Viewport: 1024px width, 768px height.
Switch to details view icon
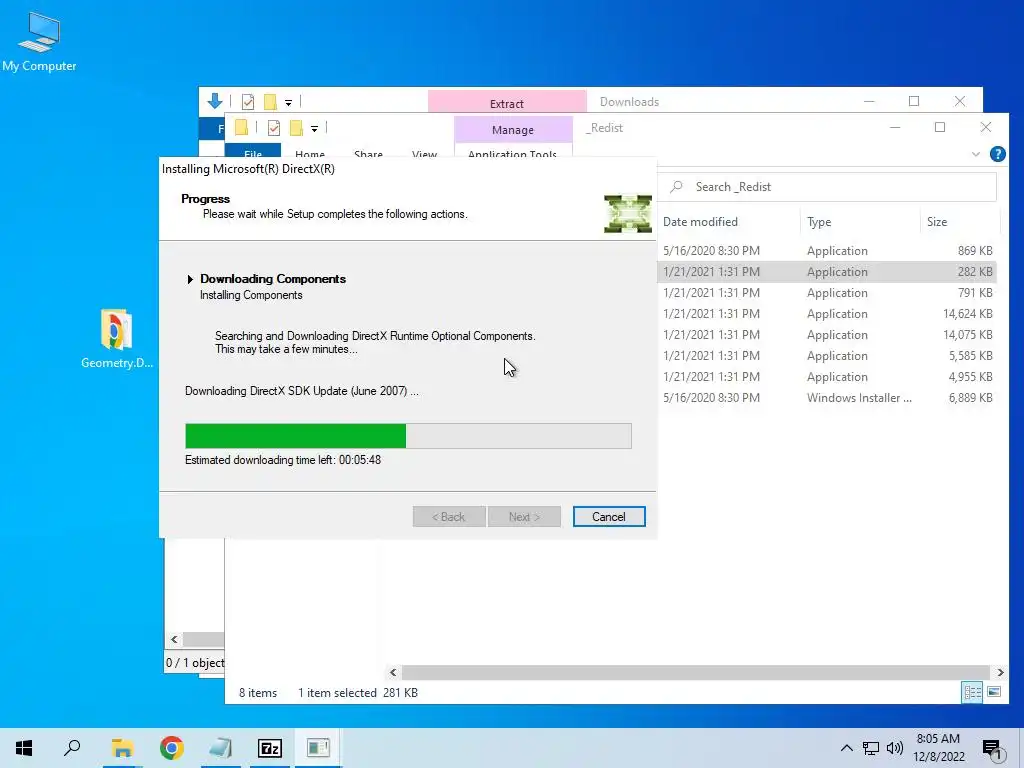pyautogui.click(x=972, y=692)
